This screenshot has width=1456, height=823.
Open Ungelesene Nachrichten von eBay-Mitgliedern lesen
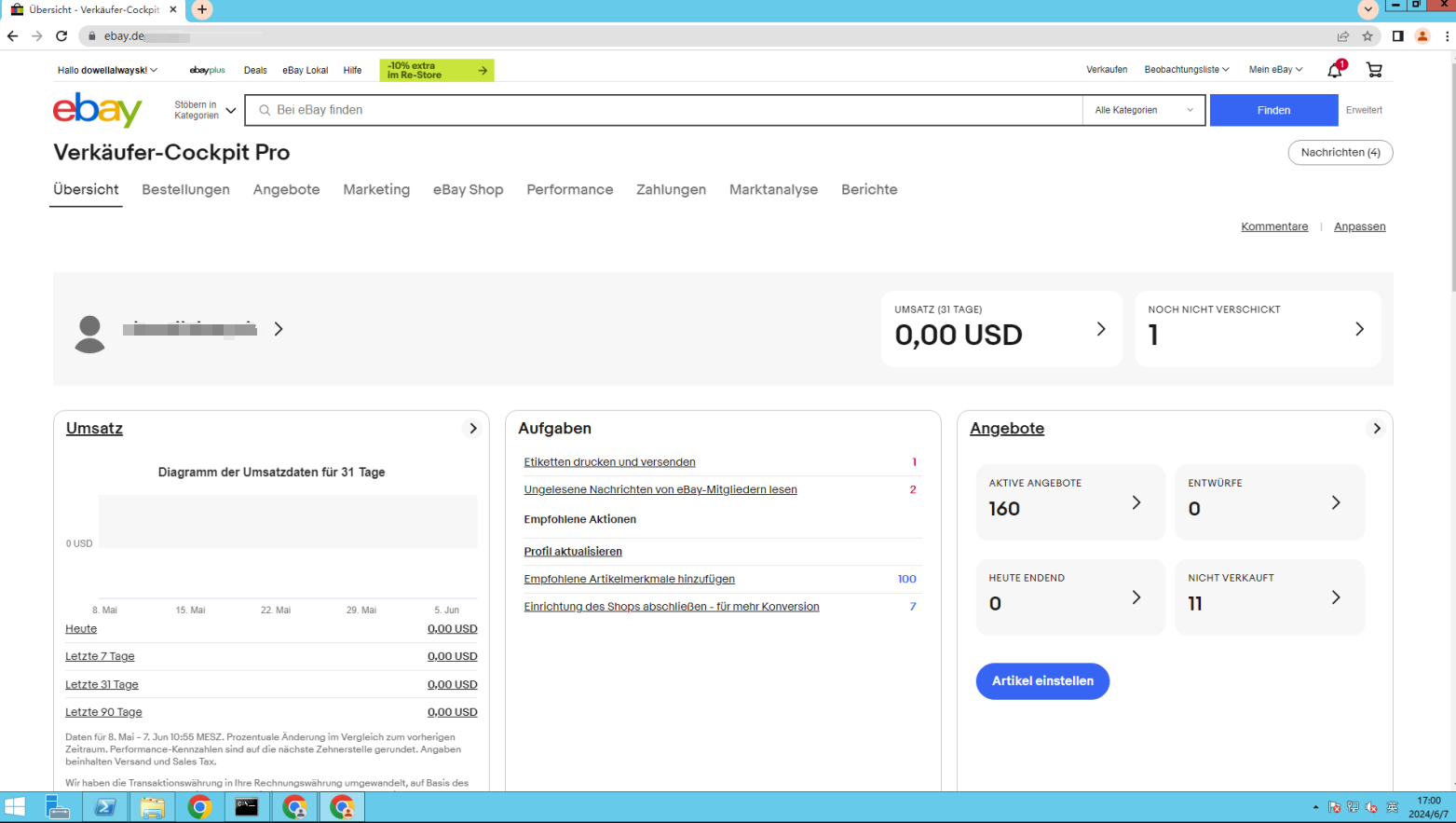[x=660, y=489]
